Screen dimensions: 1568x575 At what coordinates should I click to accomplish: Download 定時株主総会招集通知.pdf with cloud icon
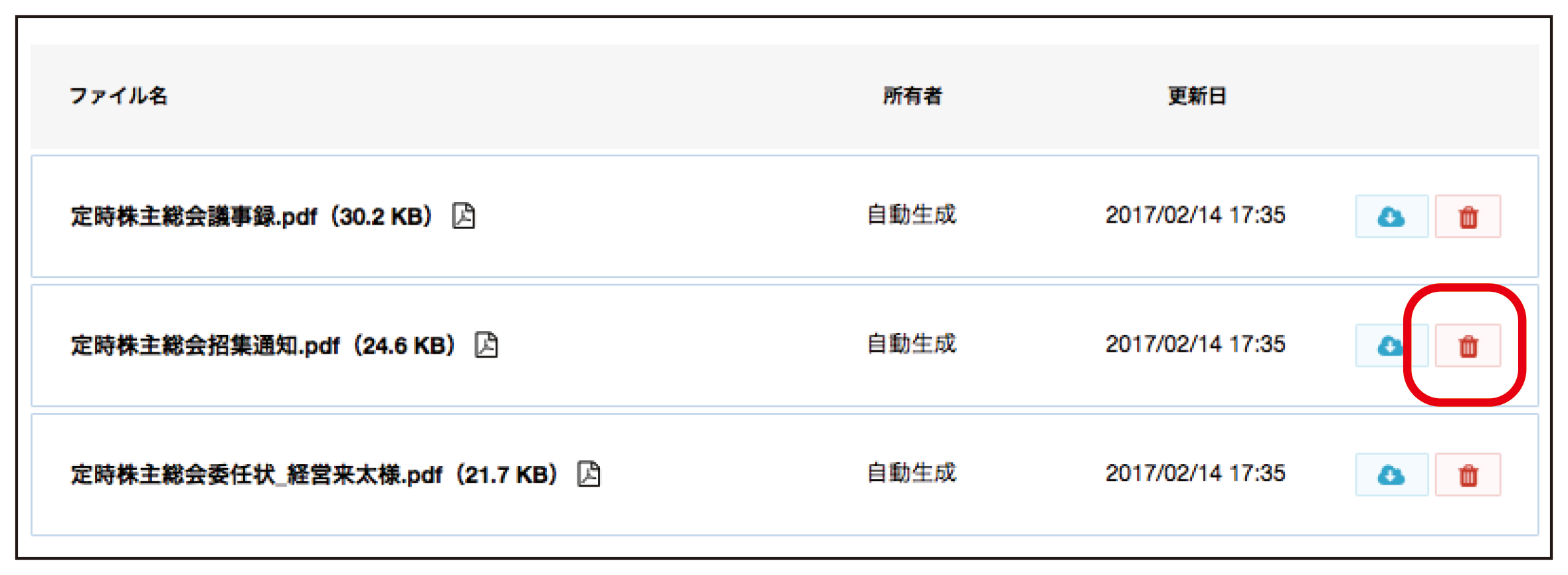[x=1391, y=345]
